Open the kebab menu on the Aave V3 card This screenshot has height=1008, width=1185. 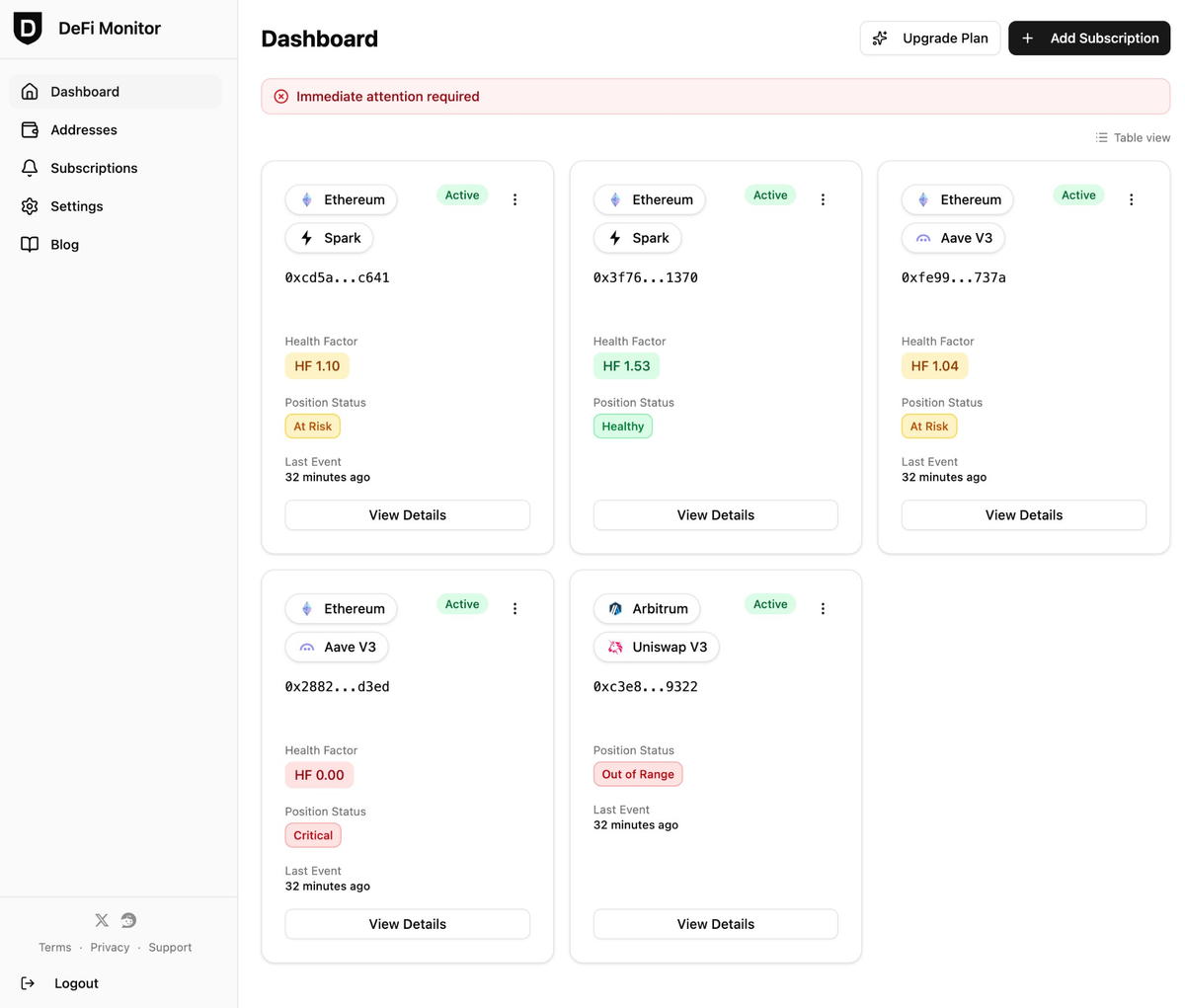coord(1131,198)
